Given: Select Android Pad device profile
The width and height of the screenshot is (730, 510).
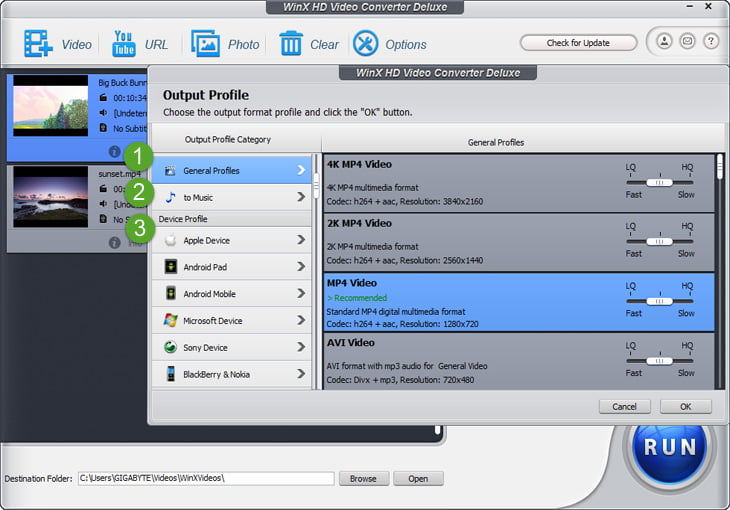Looking at the screenshot, I should pos(231,267).
